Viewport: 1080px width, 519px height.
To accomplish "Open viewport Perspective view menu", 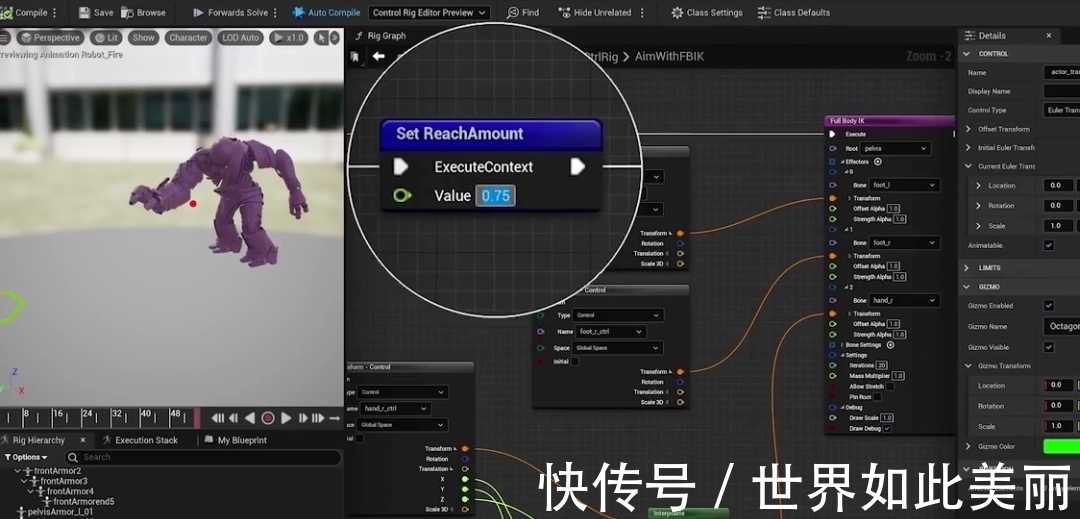I will point(50,38).
